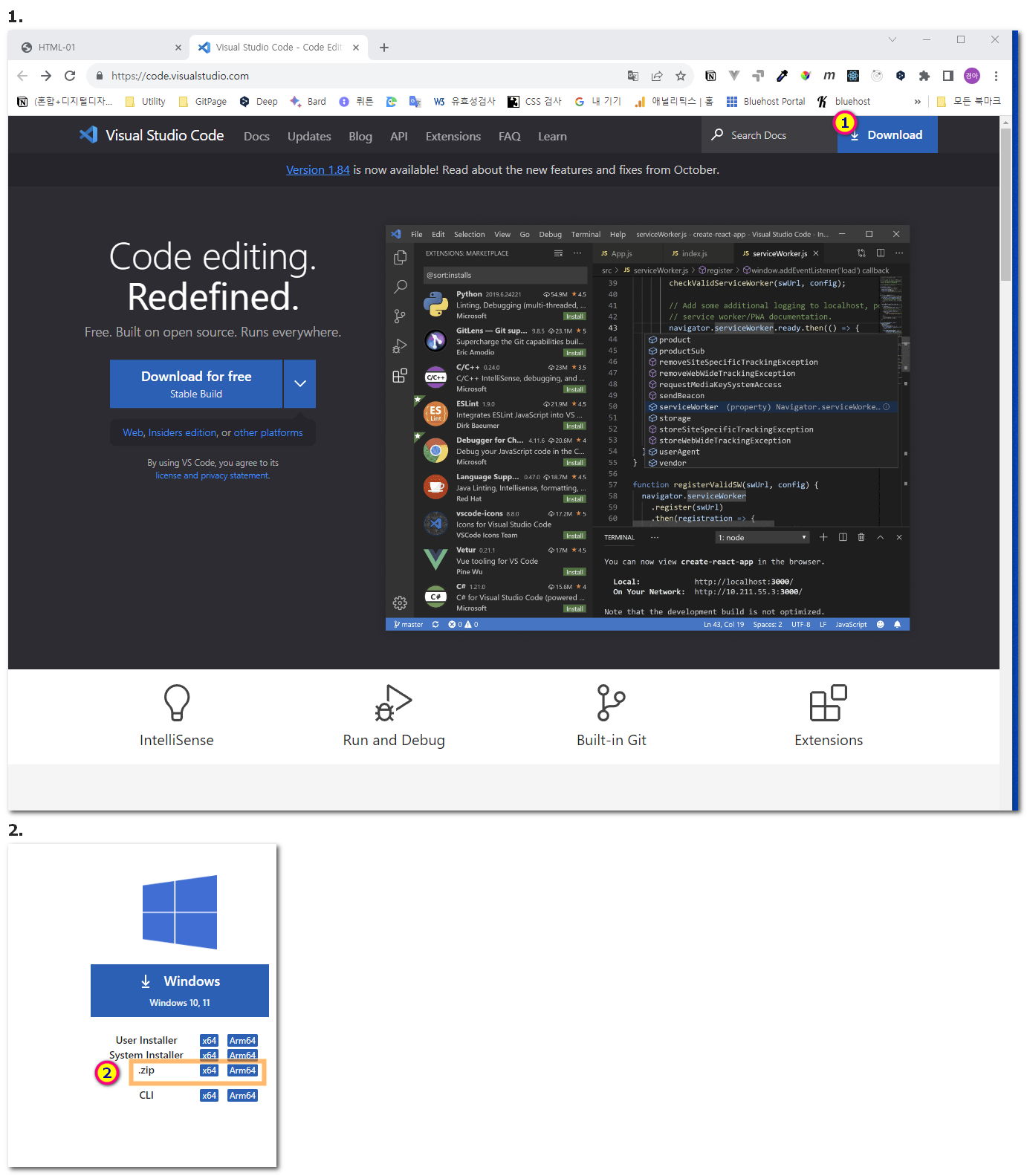Image resolution: width=1027 pixels, height=1176 pixels.
Task: Click the share page icon in address bar
Action: pos(657,76)
